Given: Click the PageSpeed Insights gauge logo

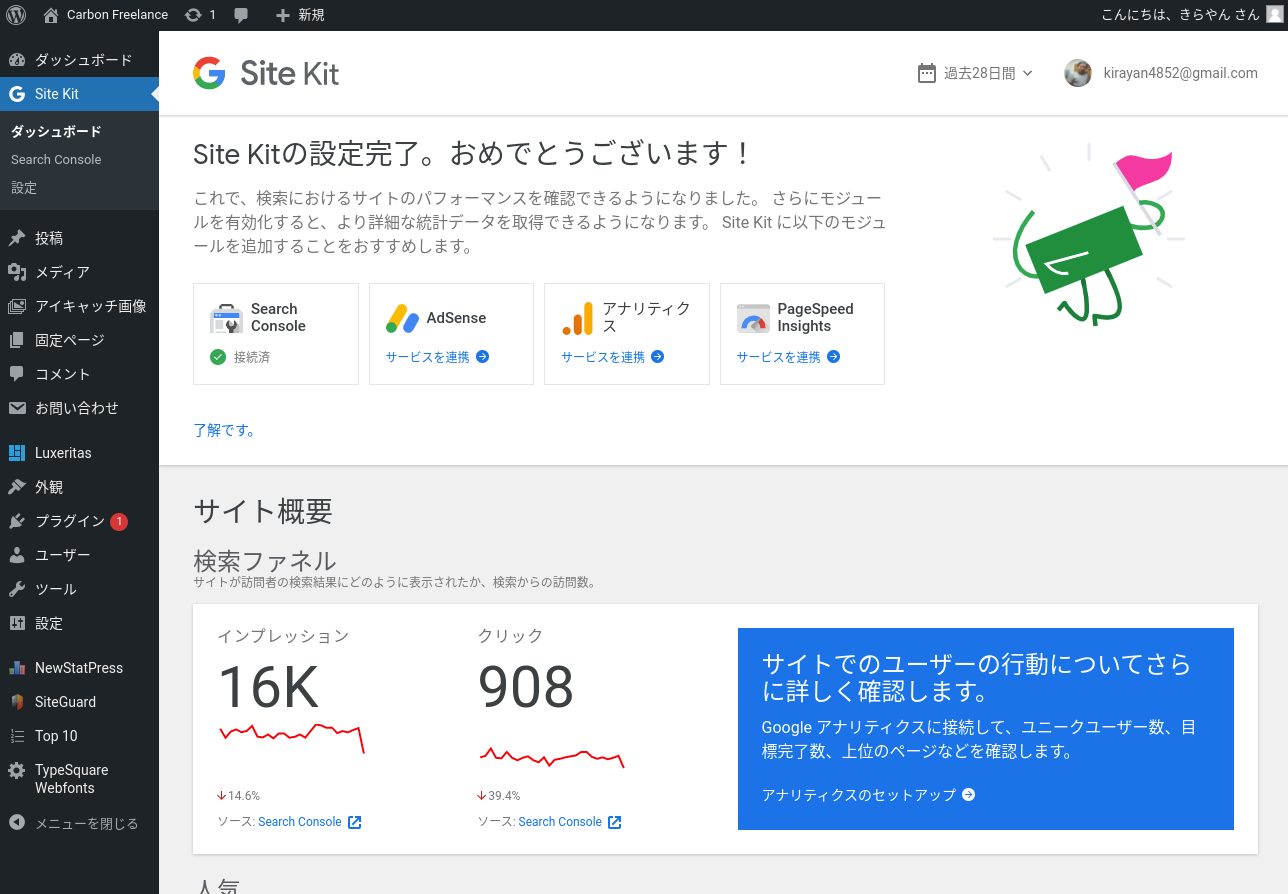Looking at the screenshot, I should (753, 318).
